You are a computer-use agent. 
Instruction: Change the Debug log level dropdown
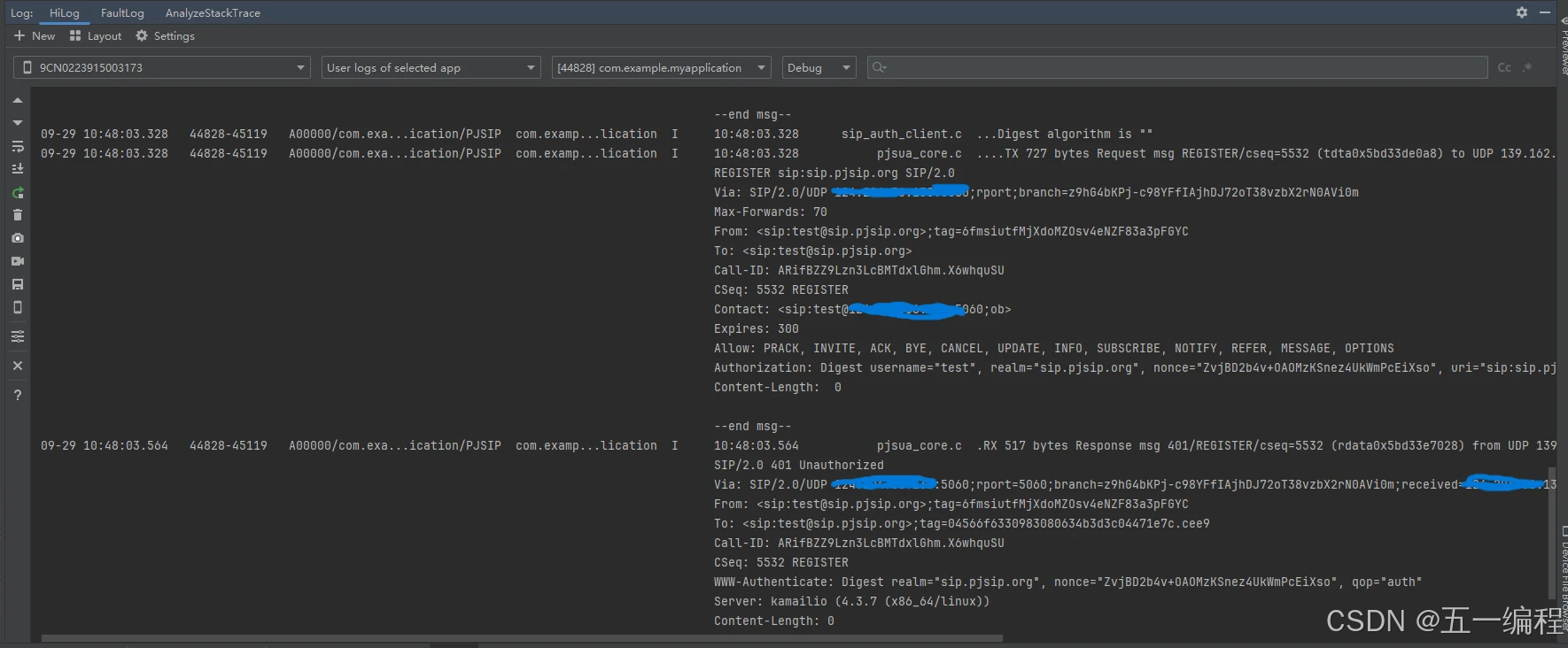(819, 67)
